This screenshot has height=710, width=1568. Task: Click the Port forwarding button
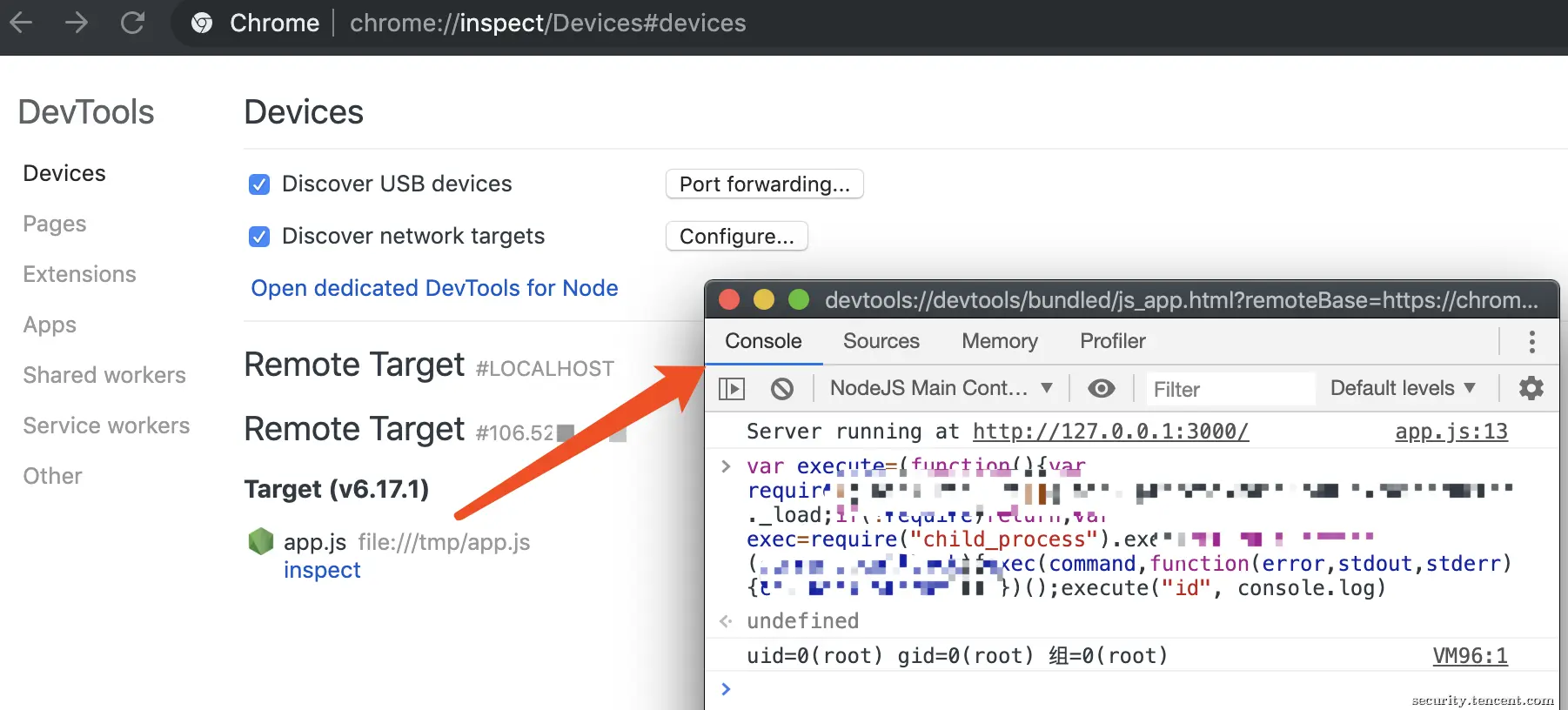[x=764, y=184]
